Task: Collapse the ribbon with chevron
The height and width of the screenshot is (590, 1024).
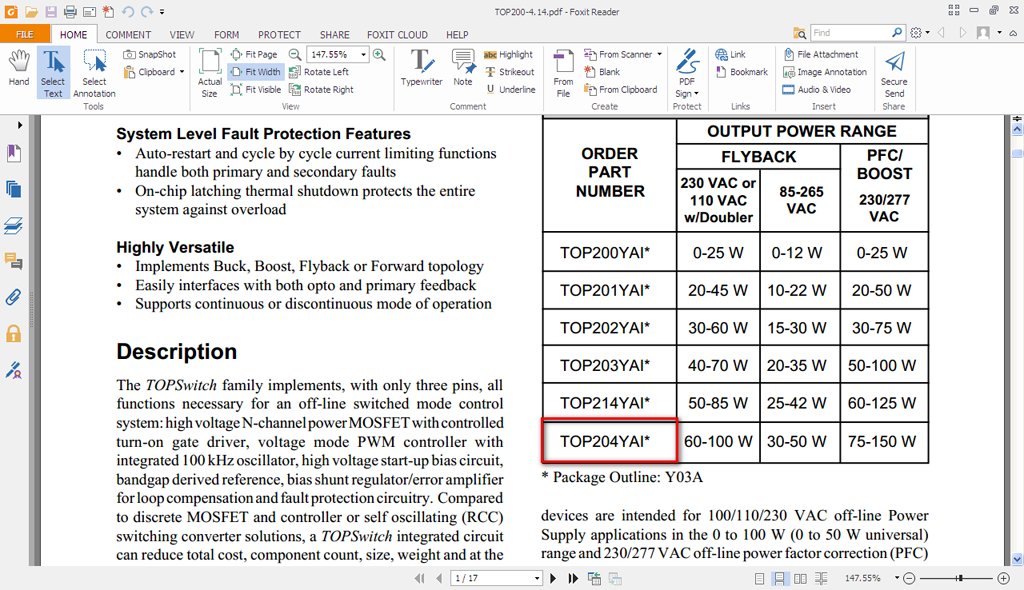Action: [x=1013, y=33]
